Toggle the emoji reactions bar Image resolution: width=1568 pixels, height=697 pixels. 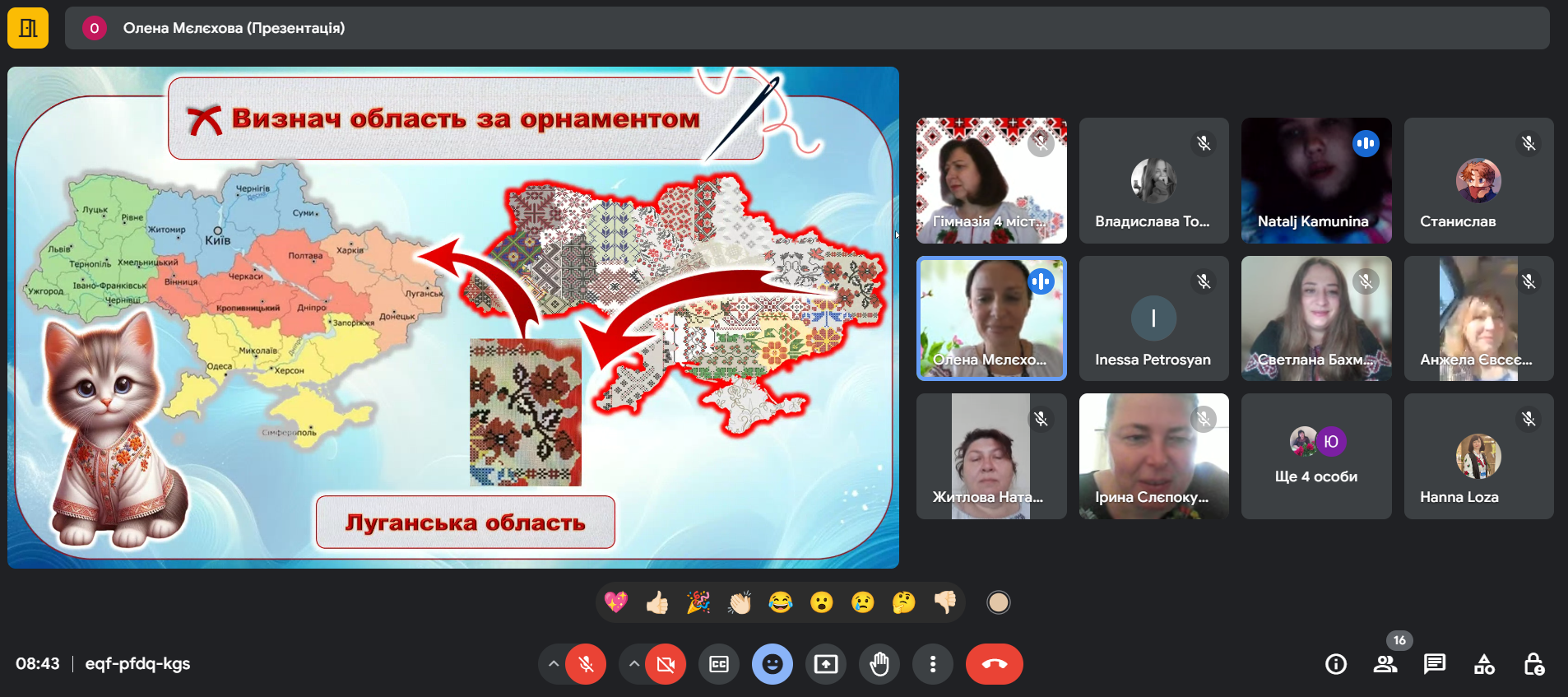[x=772, y=664]
